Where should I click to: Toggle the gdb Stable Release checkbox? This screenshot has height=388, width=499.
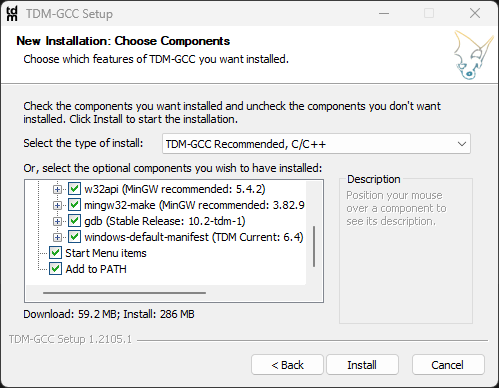(x=74, y=221)
